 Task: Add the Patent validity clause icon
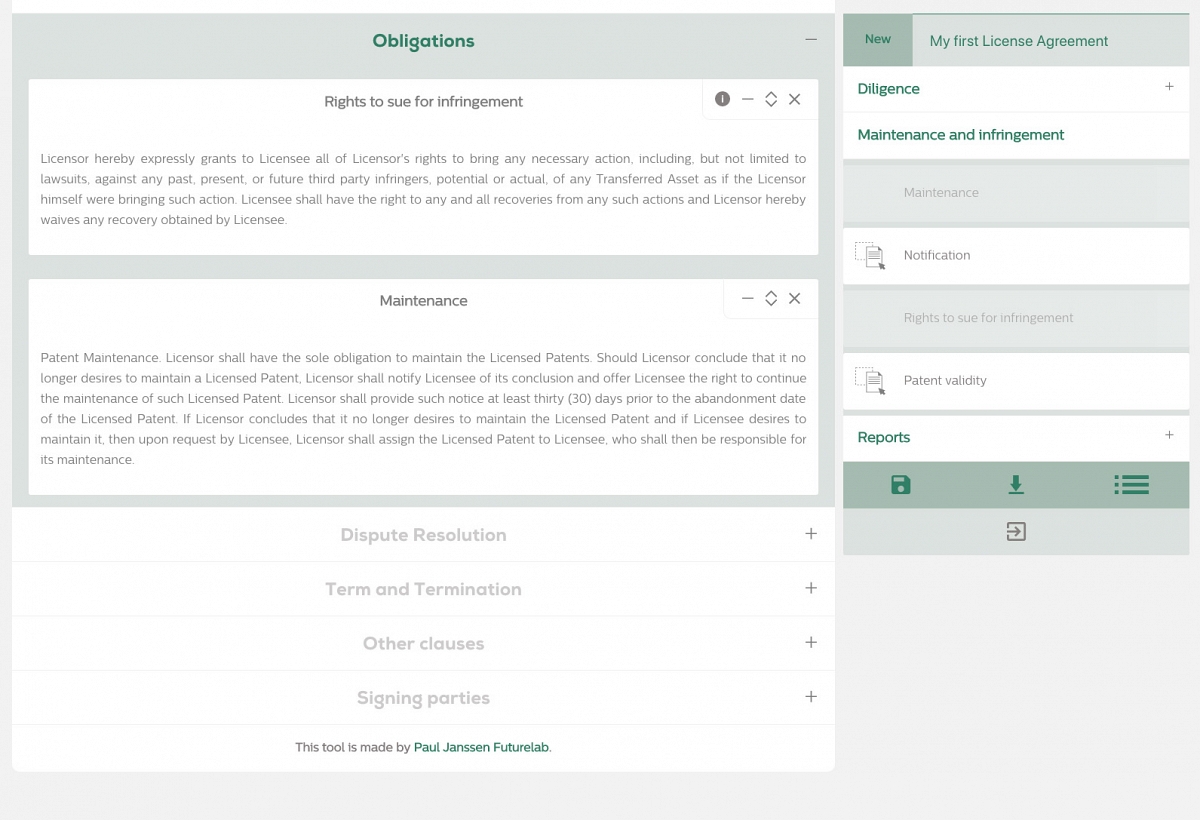point(870,381)
